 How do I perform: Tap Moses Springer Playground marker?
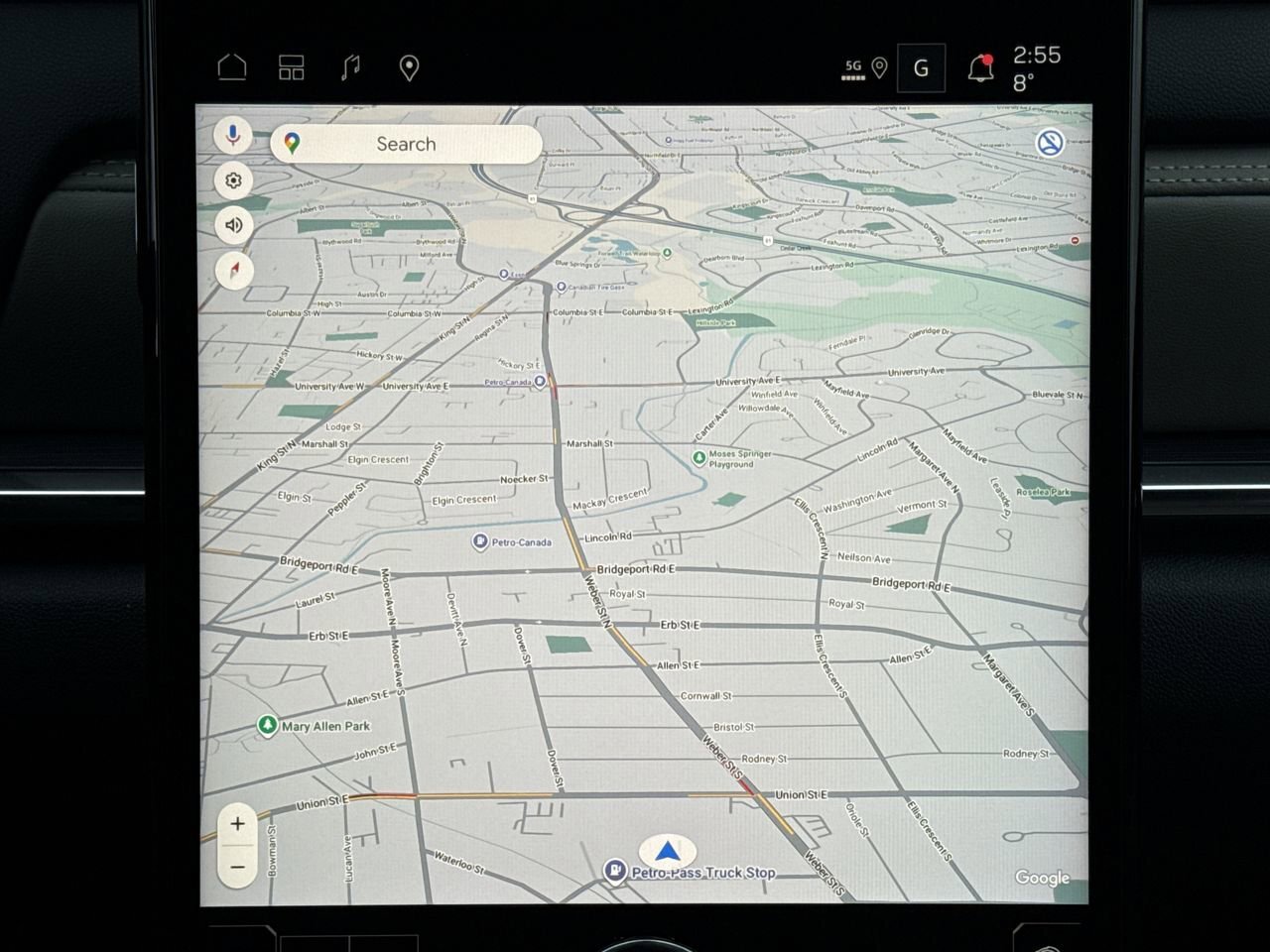(699, 457)
